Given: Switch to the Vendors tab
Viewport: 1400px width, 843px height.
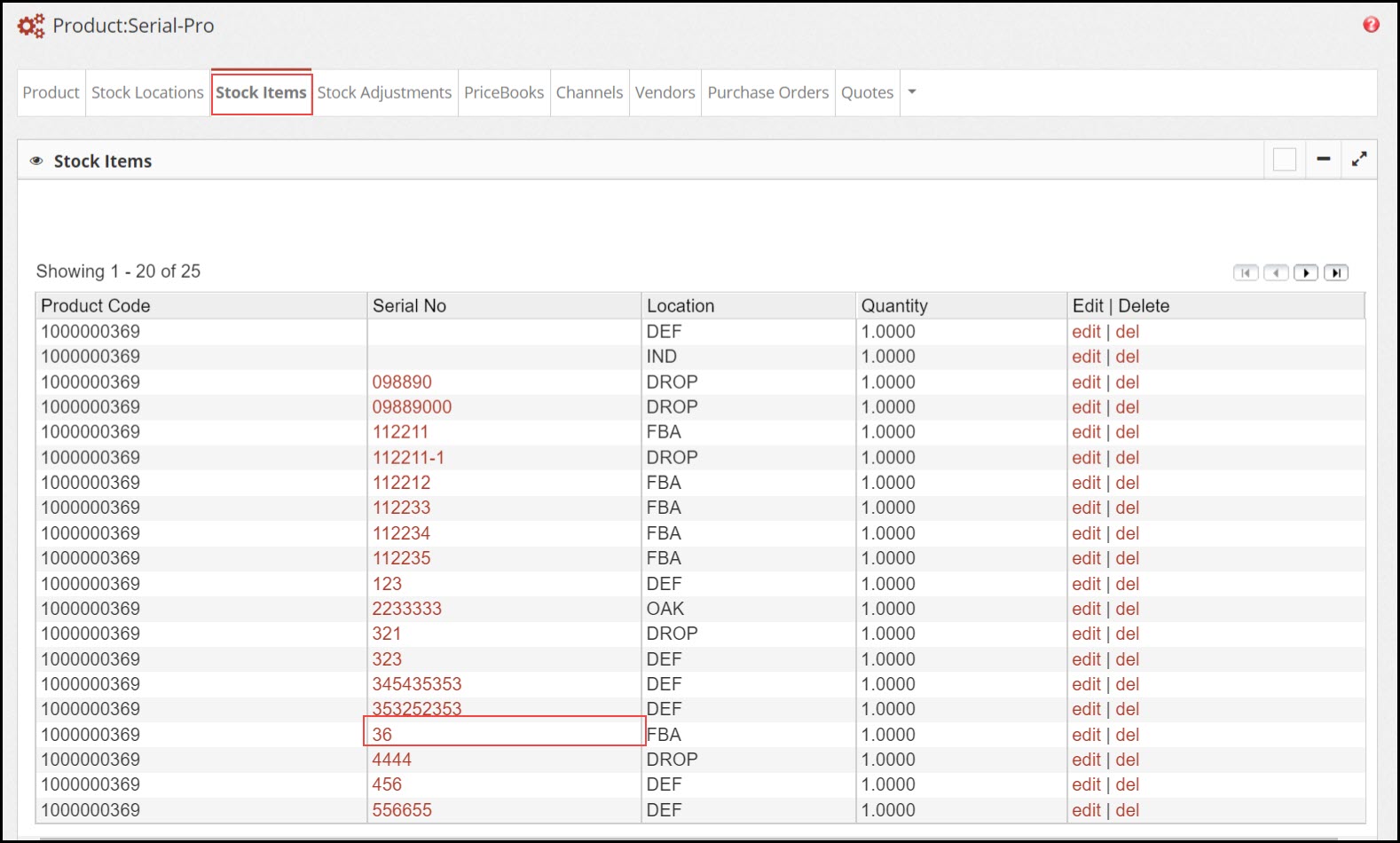Looking at the screenshot, I should (665, 92).
